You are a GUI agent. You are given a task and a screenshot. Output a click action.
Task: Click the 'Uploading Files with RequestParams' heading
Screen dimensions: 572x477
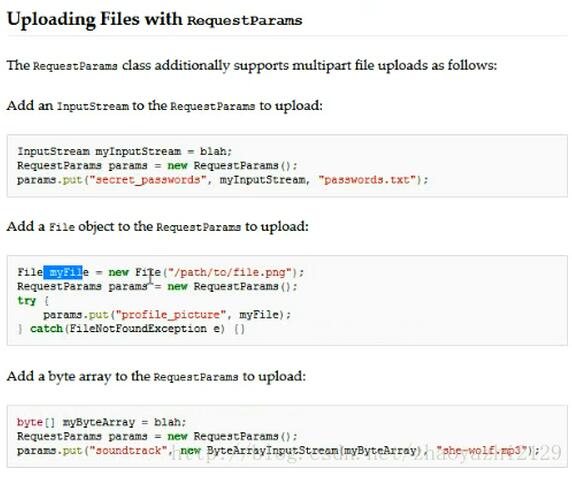point(155,20)
